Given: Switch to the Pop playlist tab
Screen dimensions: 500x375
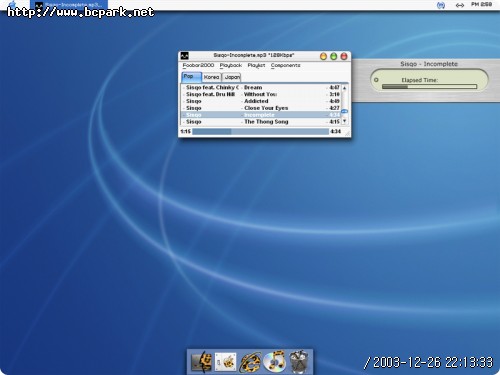Looking at the screenshot, I should [x=191, y=77].
